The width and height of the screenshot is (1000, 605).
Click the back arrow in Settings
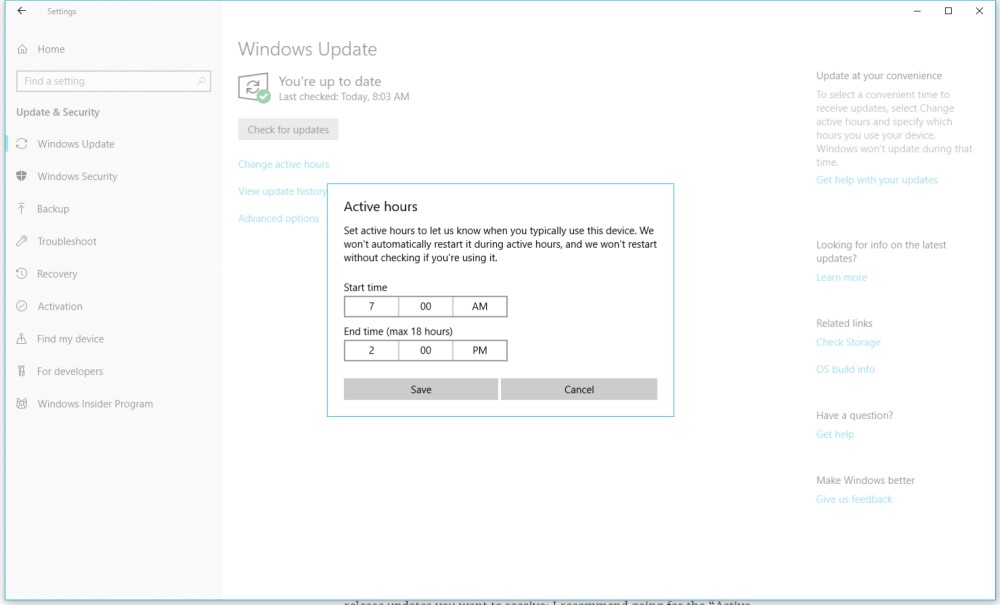[22, 11]
